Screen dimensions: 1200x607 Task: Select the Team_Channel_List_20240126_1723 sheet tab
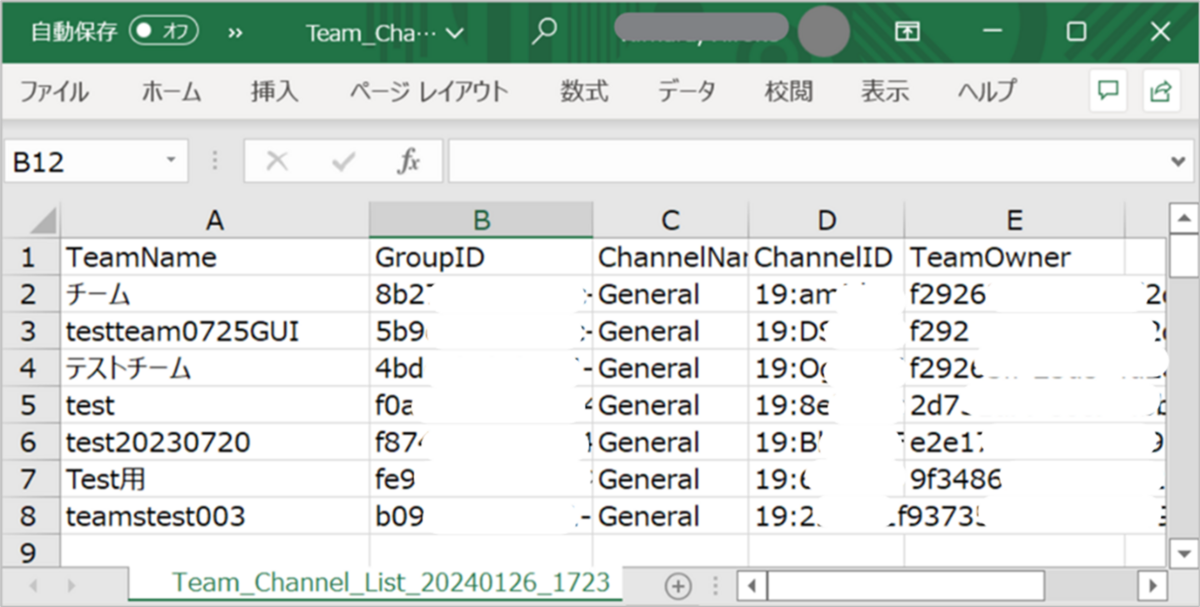tap(390, 583)
